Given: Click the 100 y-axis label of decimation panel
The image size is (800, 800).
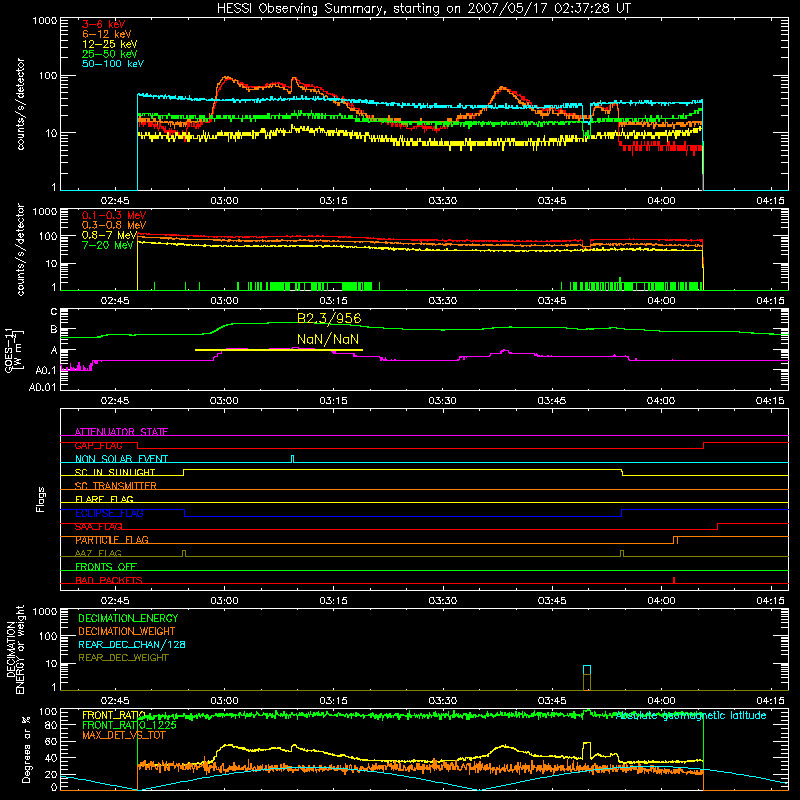Looking at the screenshot, I should click(48, 636).
